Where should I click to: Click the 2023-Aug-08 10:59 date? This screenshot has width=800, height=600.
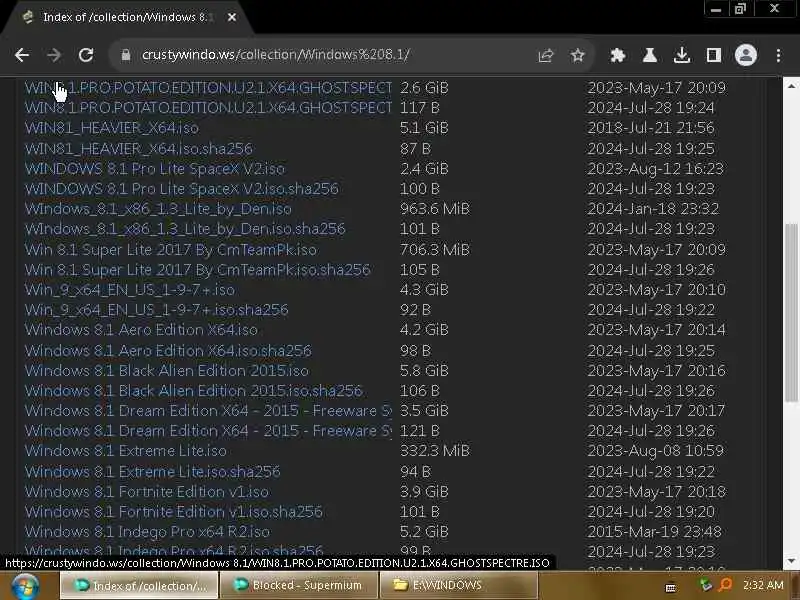(655, 451)
